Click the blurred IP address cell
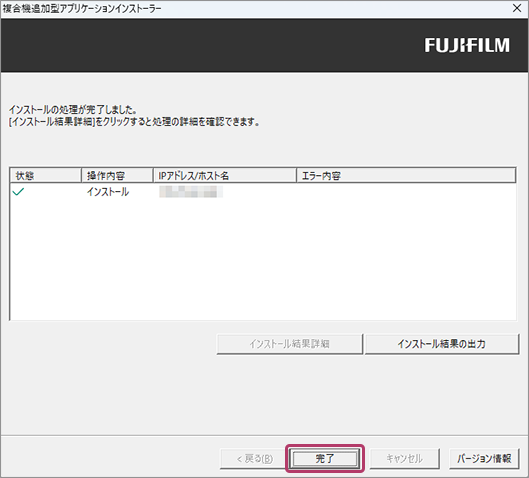Viewport: 529px width, 478px height. pos(191,192)
